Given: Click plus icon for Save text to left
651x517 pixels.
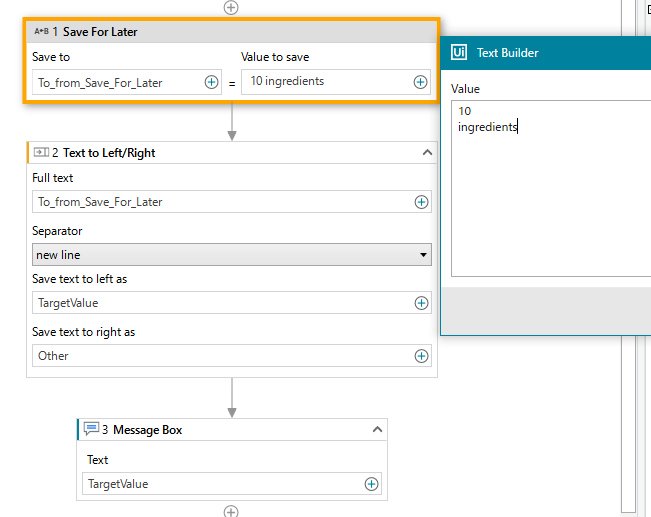Looking at the screenshot, I should point(422,302).
